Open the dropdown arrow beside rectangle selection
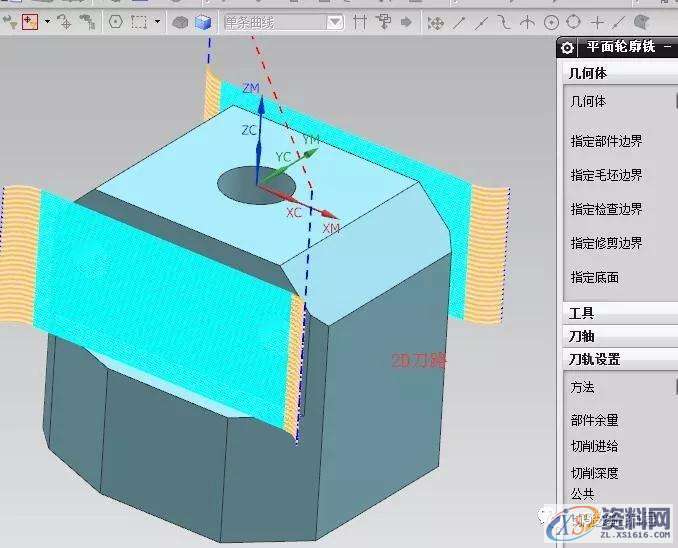The image size is (678, 548). pos(155,21)
